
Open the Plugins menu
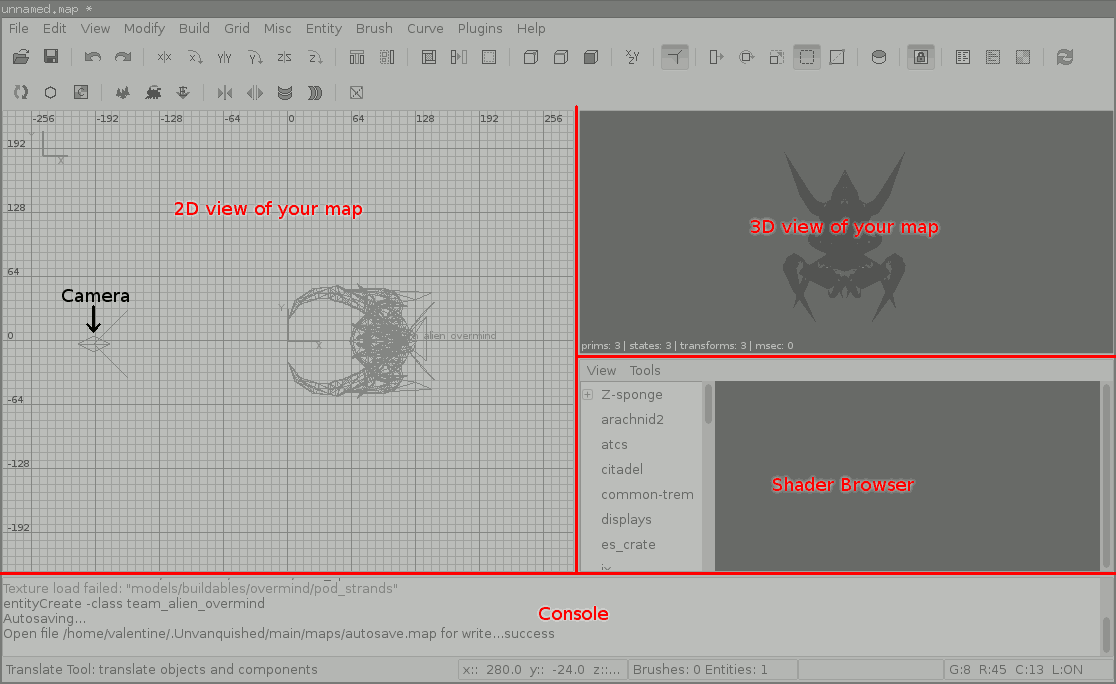point(480,29)
